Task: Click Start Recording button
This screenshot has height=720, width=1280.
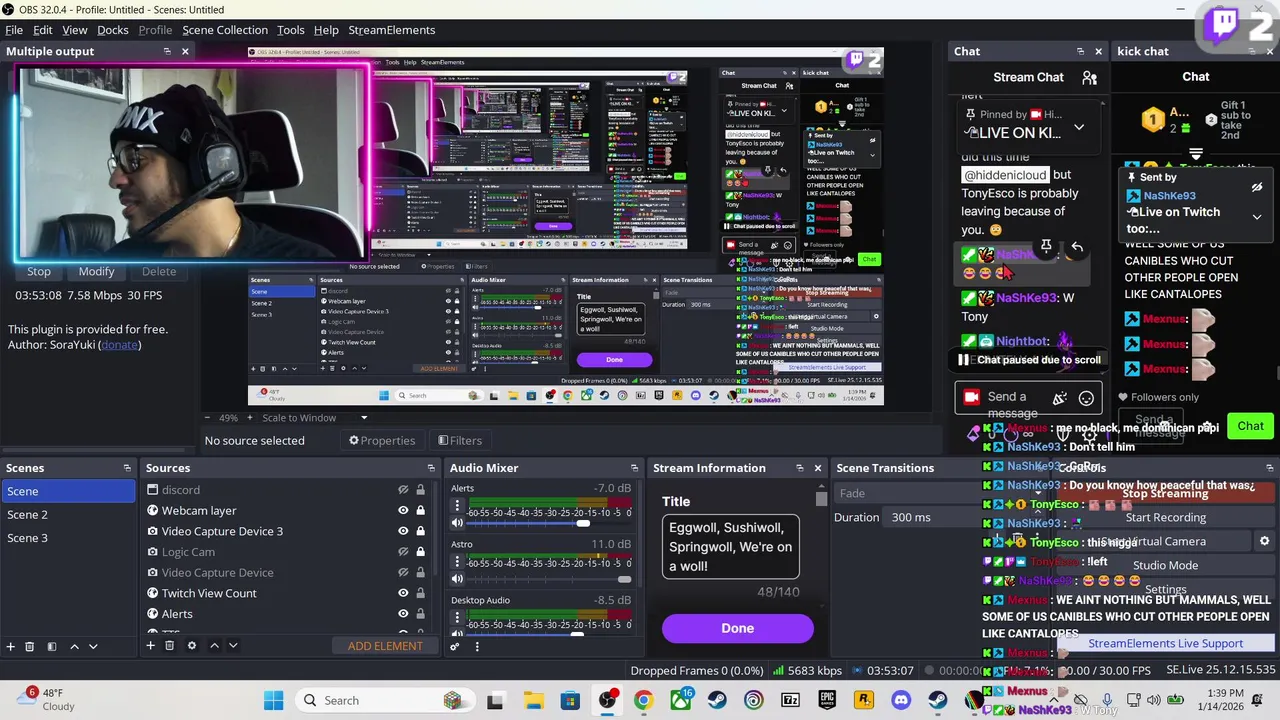Action: tap(1165, 517)
